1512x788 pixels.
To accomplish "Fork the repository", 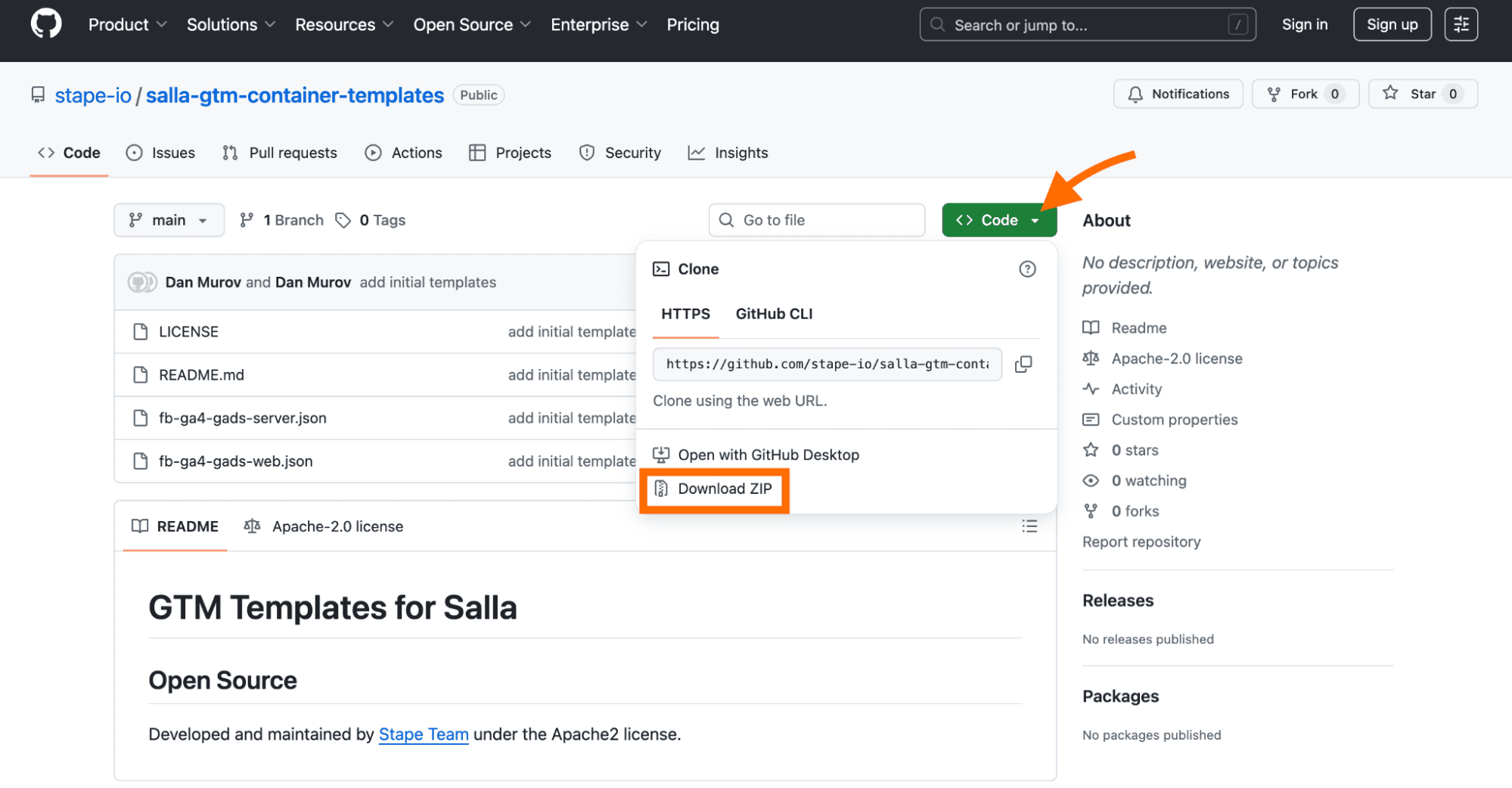I will (x=1305, y=94).
